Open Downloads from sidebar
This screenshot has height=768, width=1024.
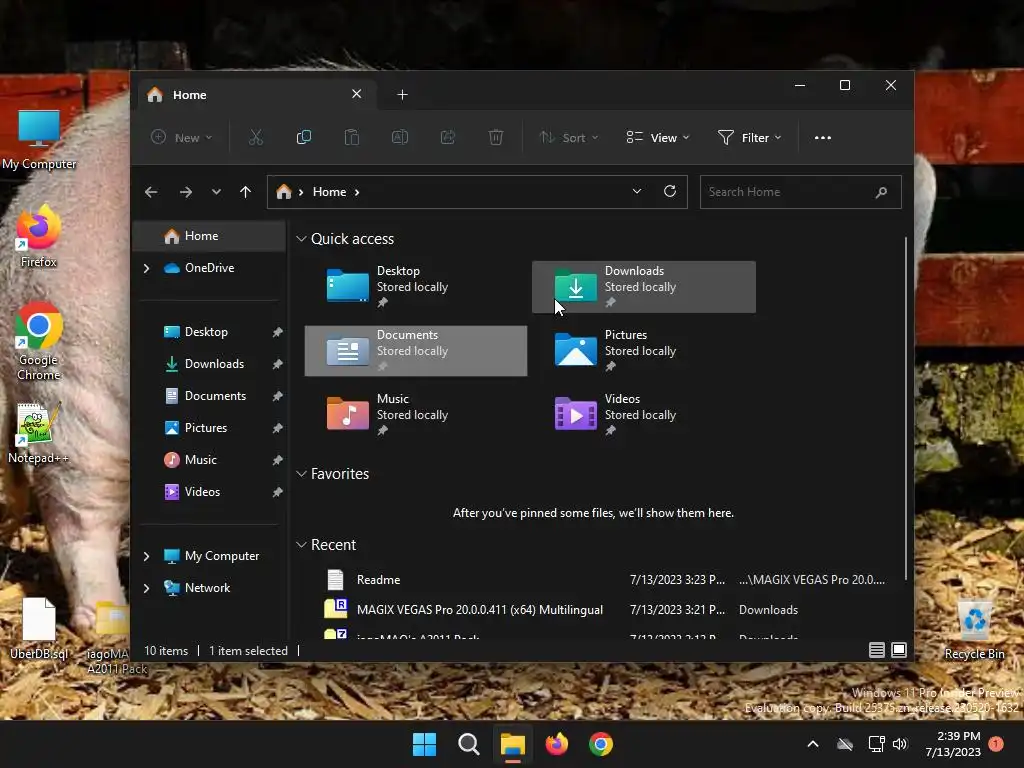[214, 364]
